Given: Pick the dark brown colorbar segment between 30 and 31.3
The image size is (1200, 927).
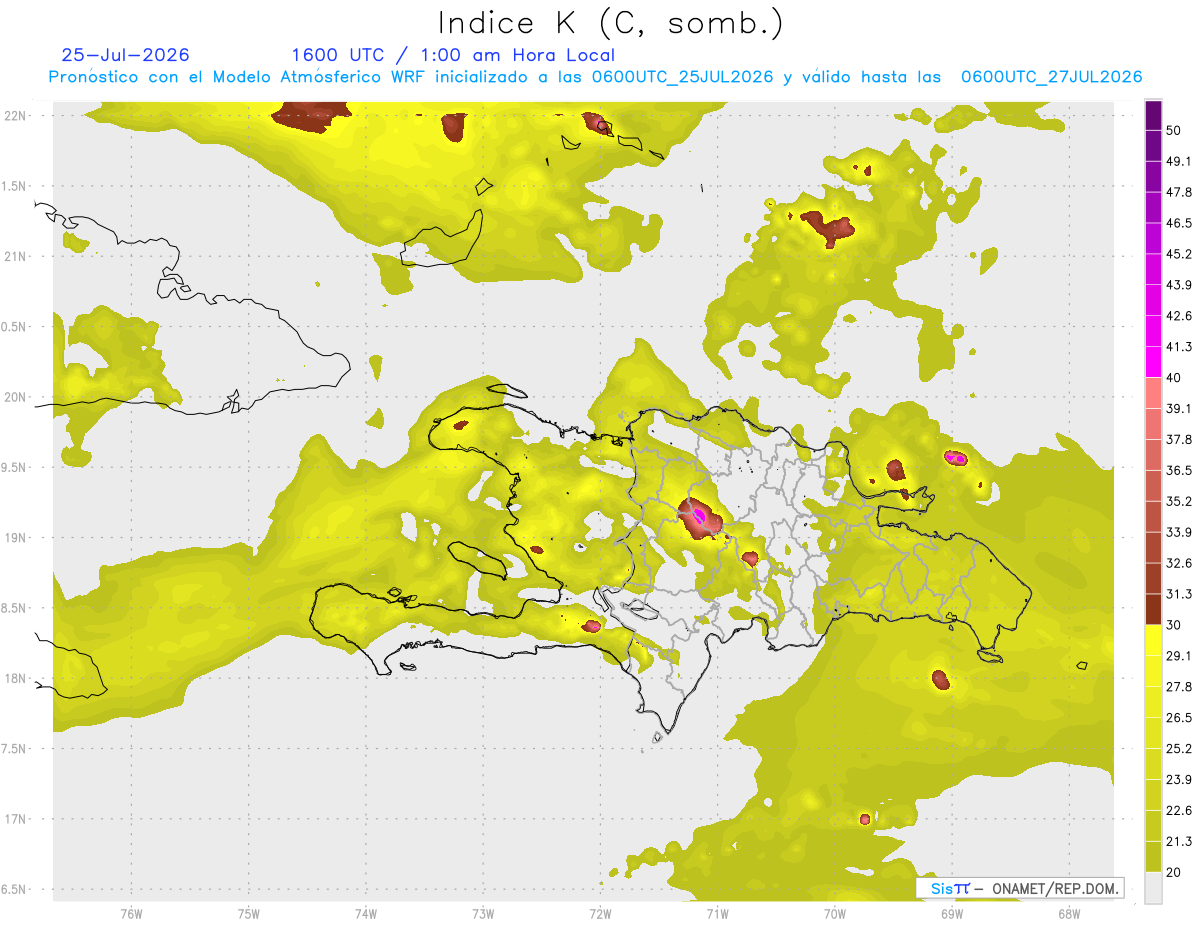Looking at the screenshot, I should point(1154,609).
